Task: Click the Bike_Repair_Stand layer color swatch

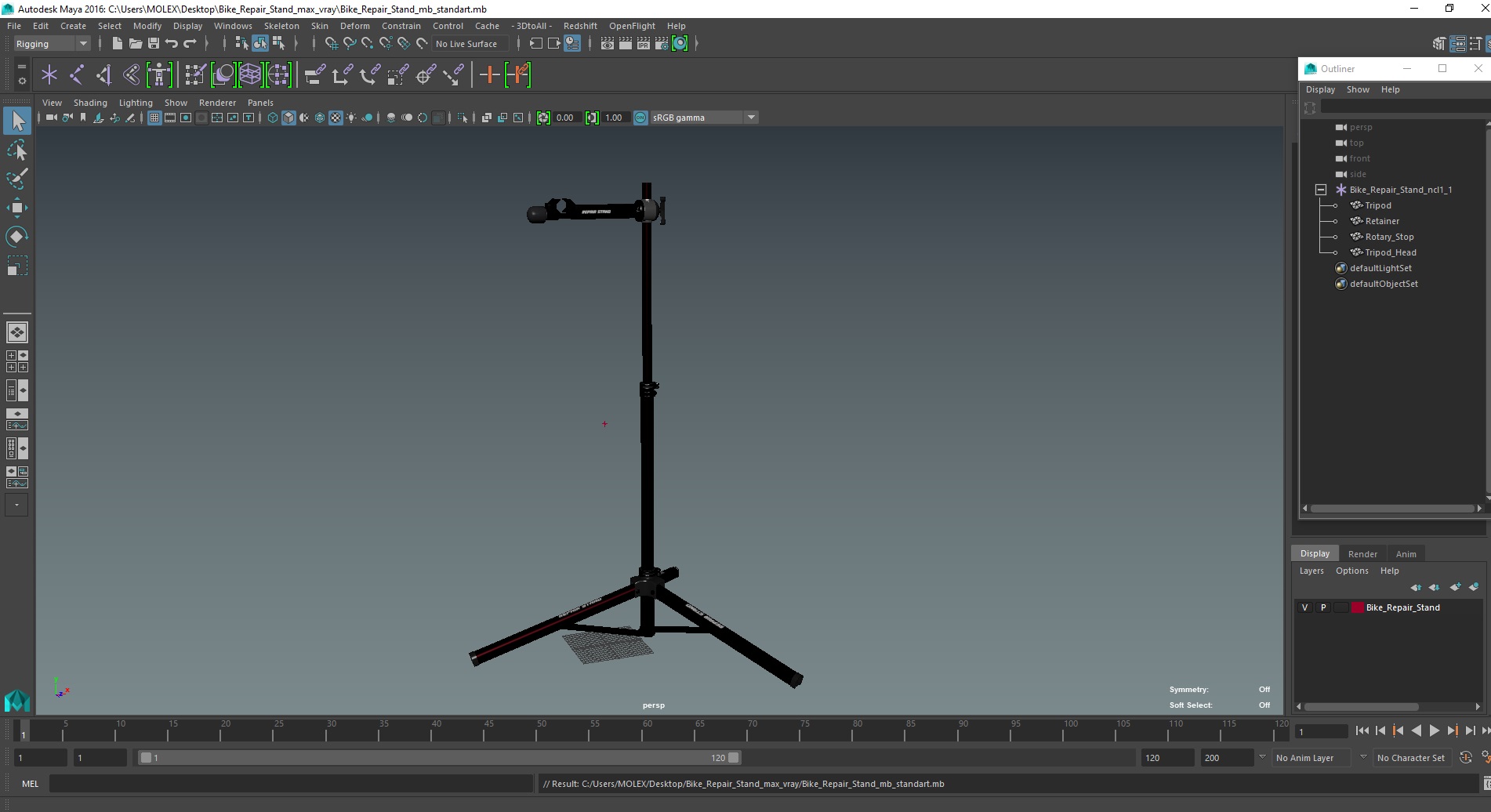Action: (1357, 607)
